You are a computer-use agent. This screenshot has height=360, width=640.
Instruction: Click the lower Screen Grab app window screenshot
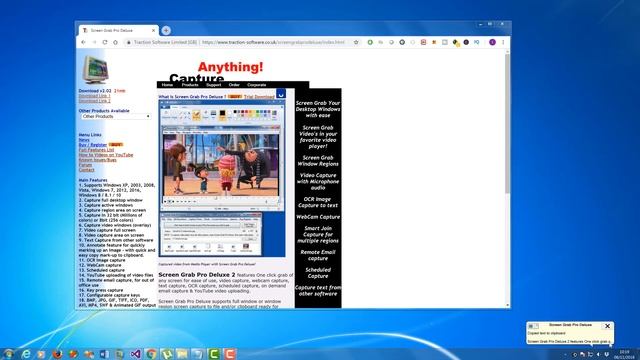click(211, 234)
